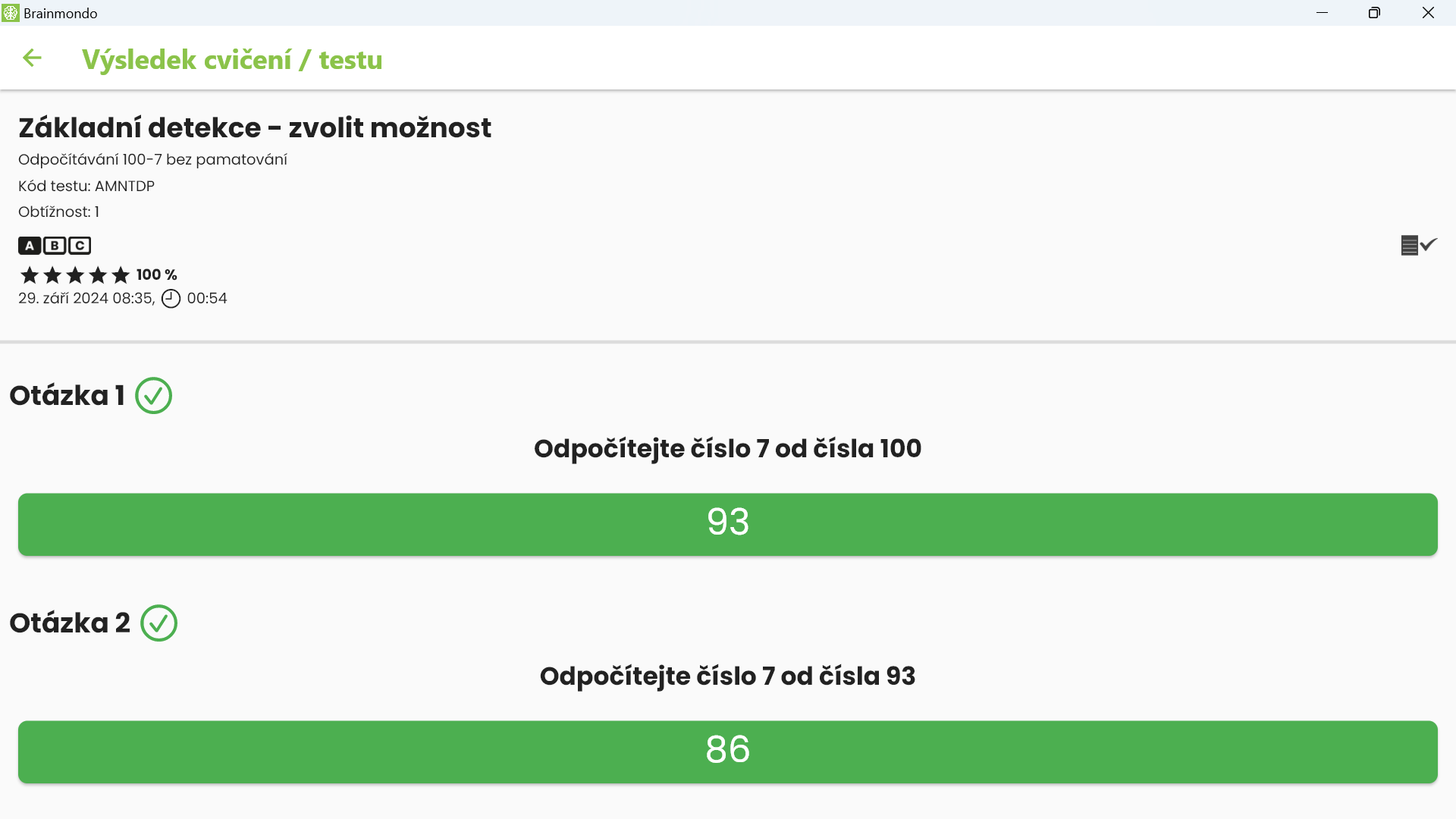
Task: Click the "Výsledek cvičení / testu" page title
Action: 232,60
